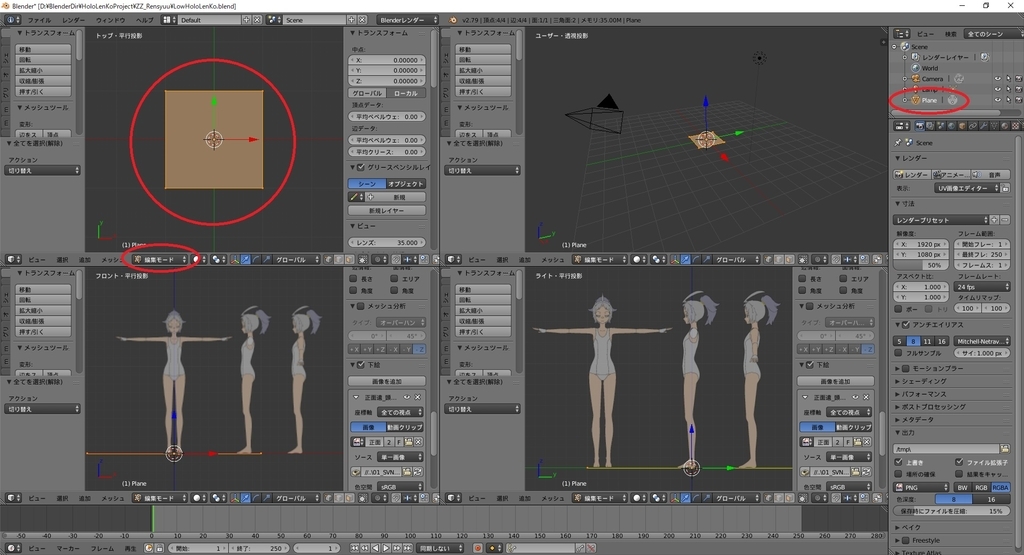Click the Camera object icon in outliner

pyautogui.click(x=916, y=78)
